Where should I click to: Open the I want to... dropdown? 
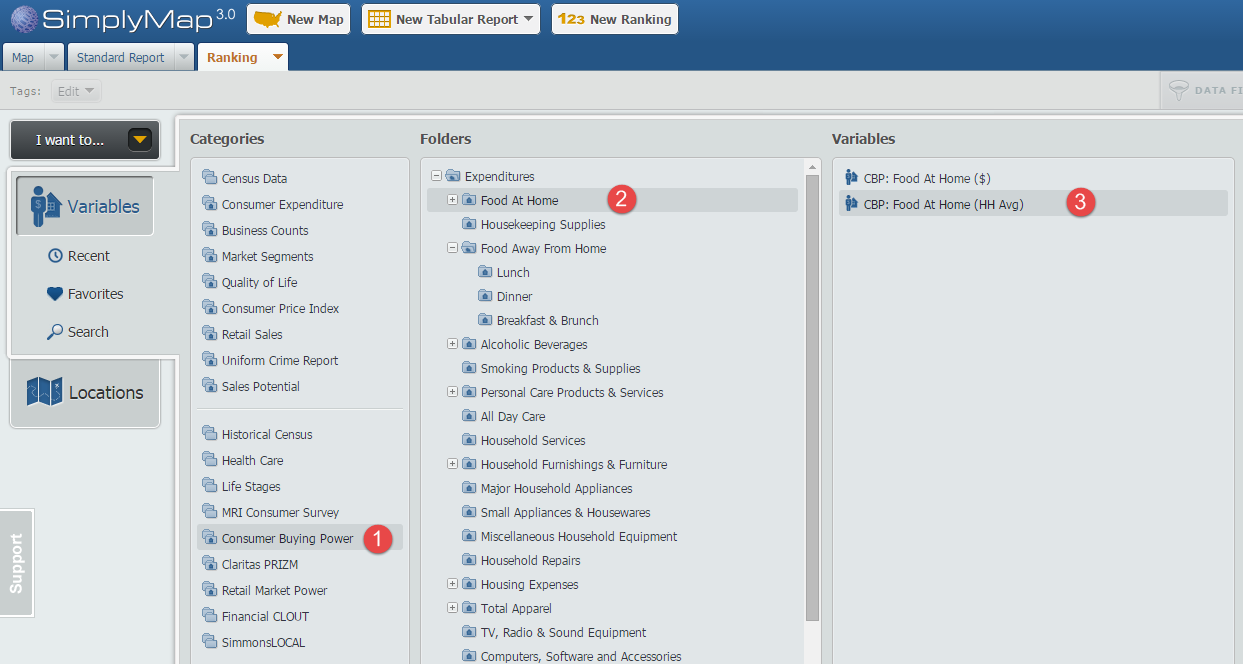pyautogui.click(x=85, y=140)
